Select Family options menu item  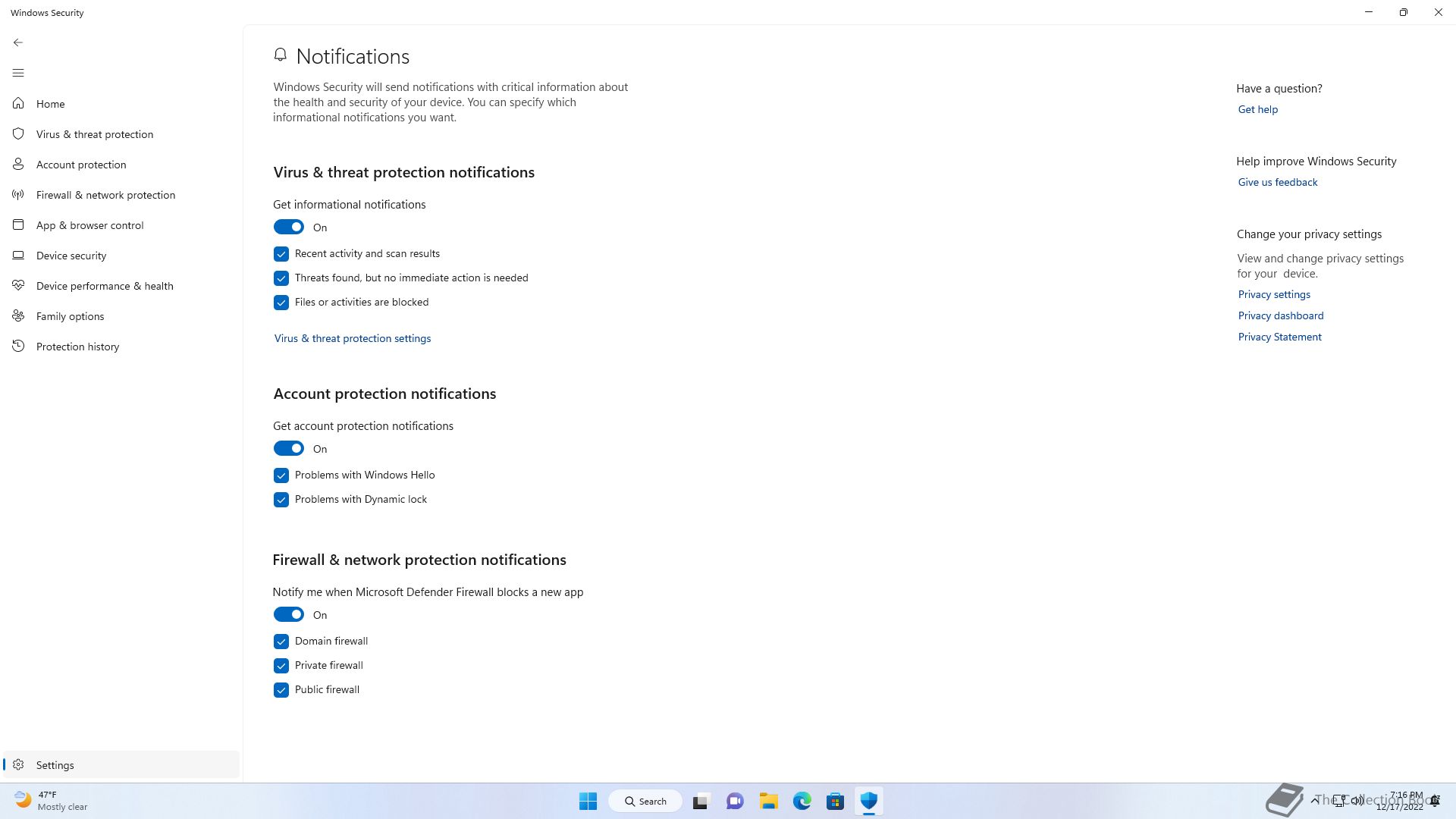point(121,316)
